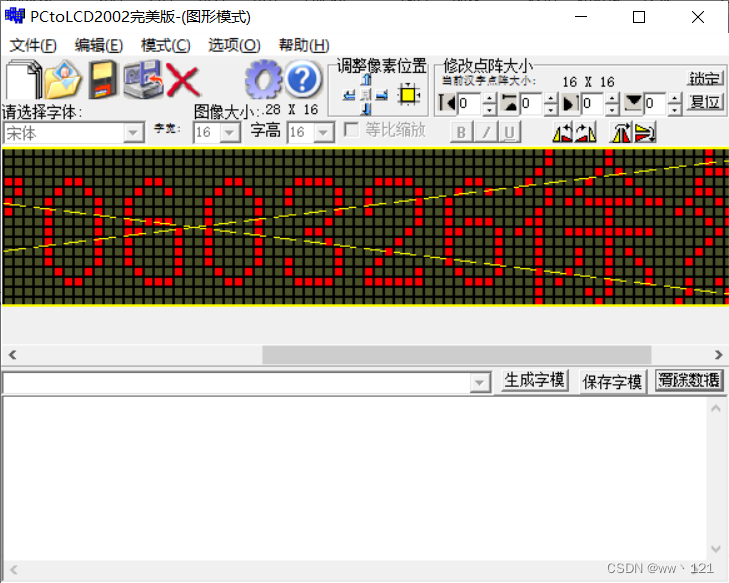This screenshot has width=729, height=583.
Task: Shift pixels right with the right arrow
Action: pos(382,95)
